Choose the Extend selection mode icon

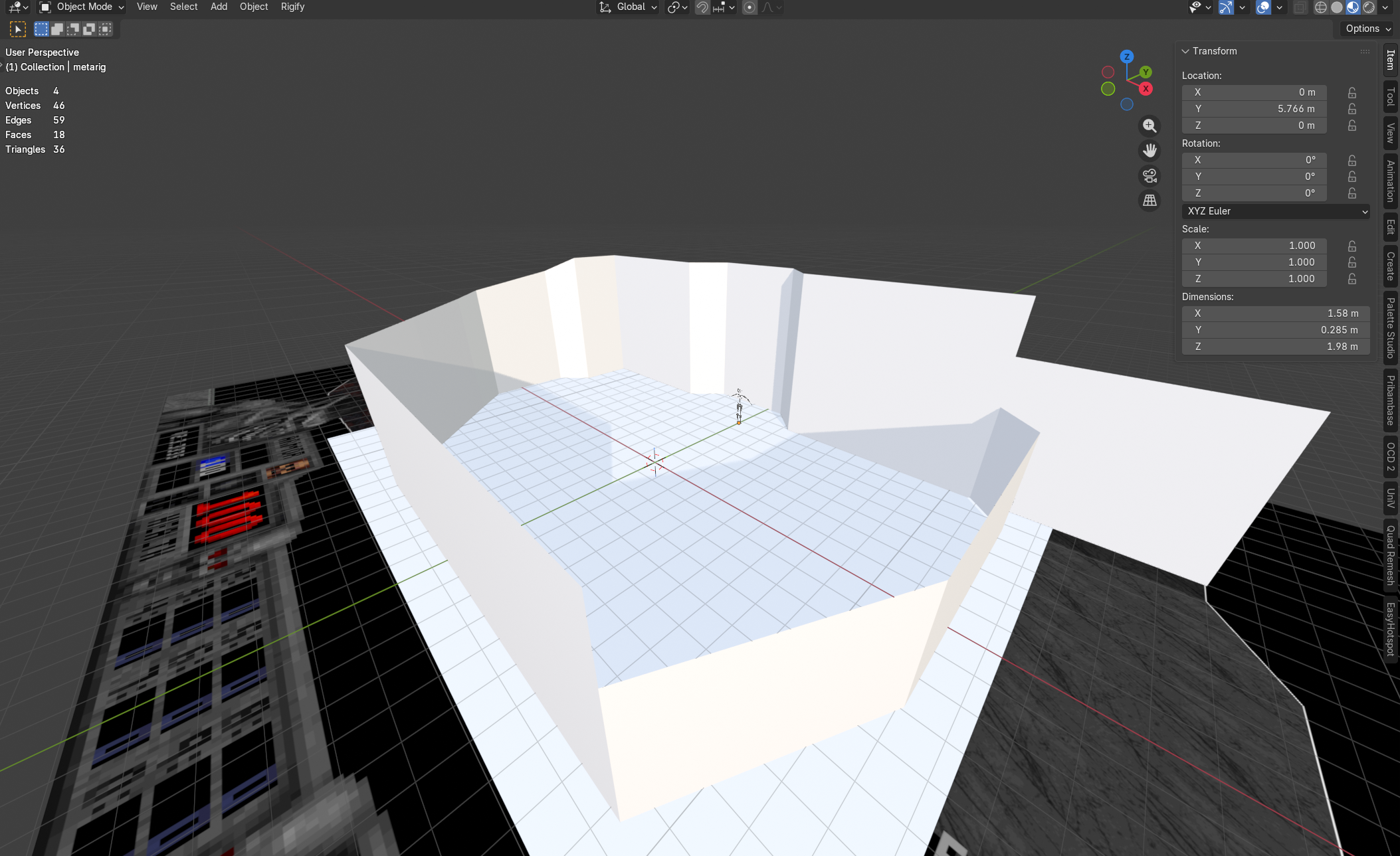[57, 29]
